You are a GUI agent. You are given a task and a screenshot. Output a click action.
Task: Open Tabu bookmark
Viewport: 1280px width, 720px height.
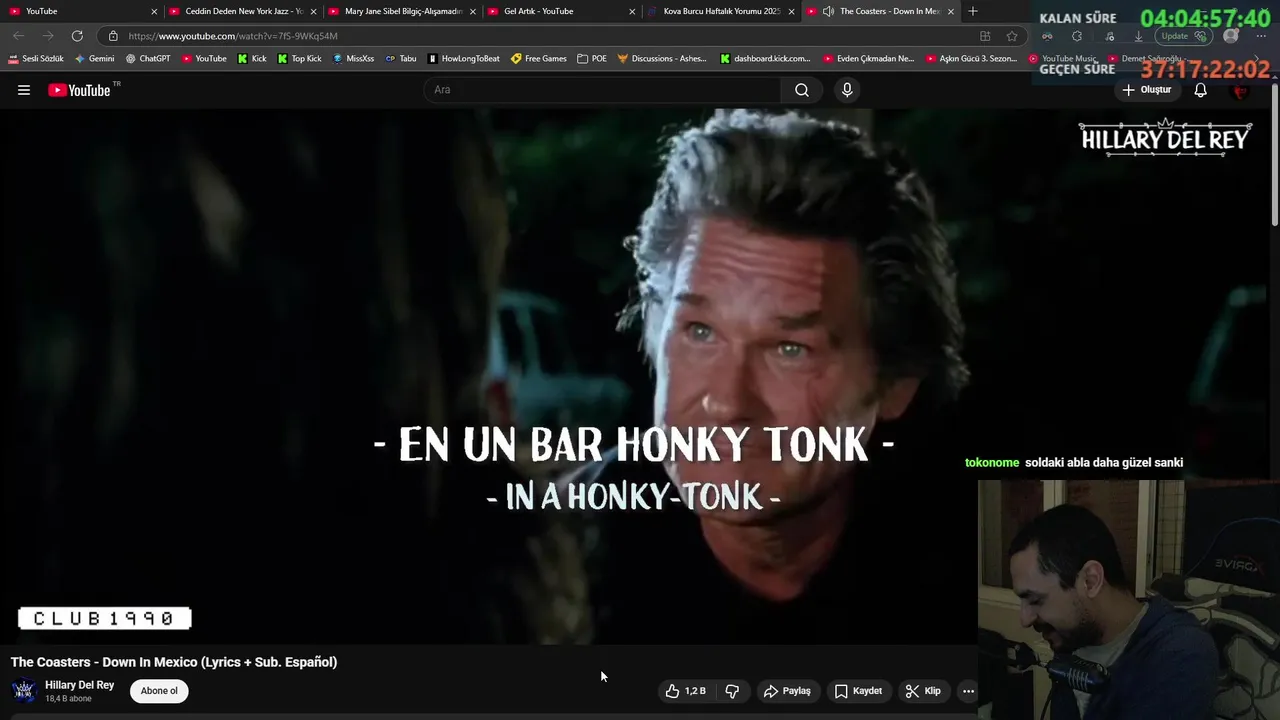401,59
